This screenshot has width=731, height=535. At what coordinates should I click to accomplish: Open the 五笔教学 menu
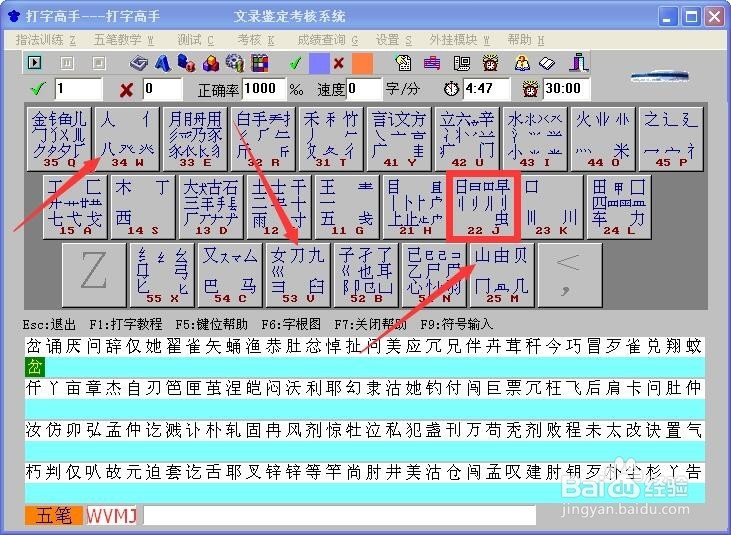(x=124, y=40)
